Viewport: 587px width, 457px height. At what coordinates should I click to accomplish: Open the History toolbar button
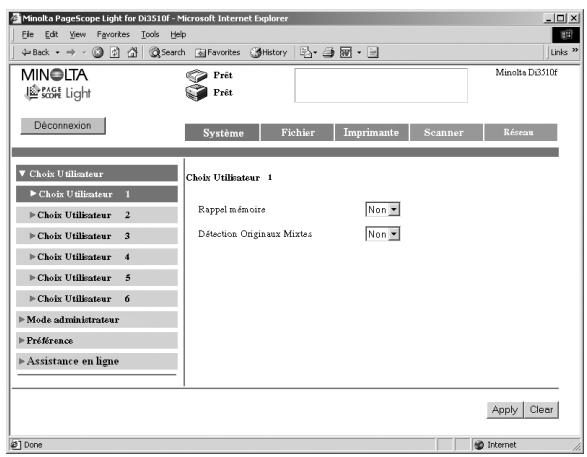[268, 52]
